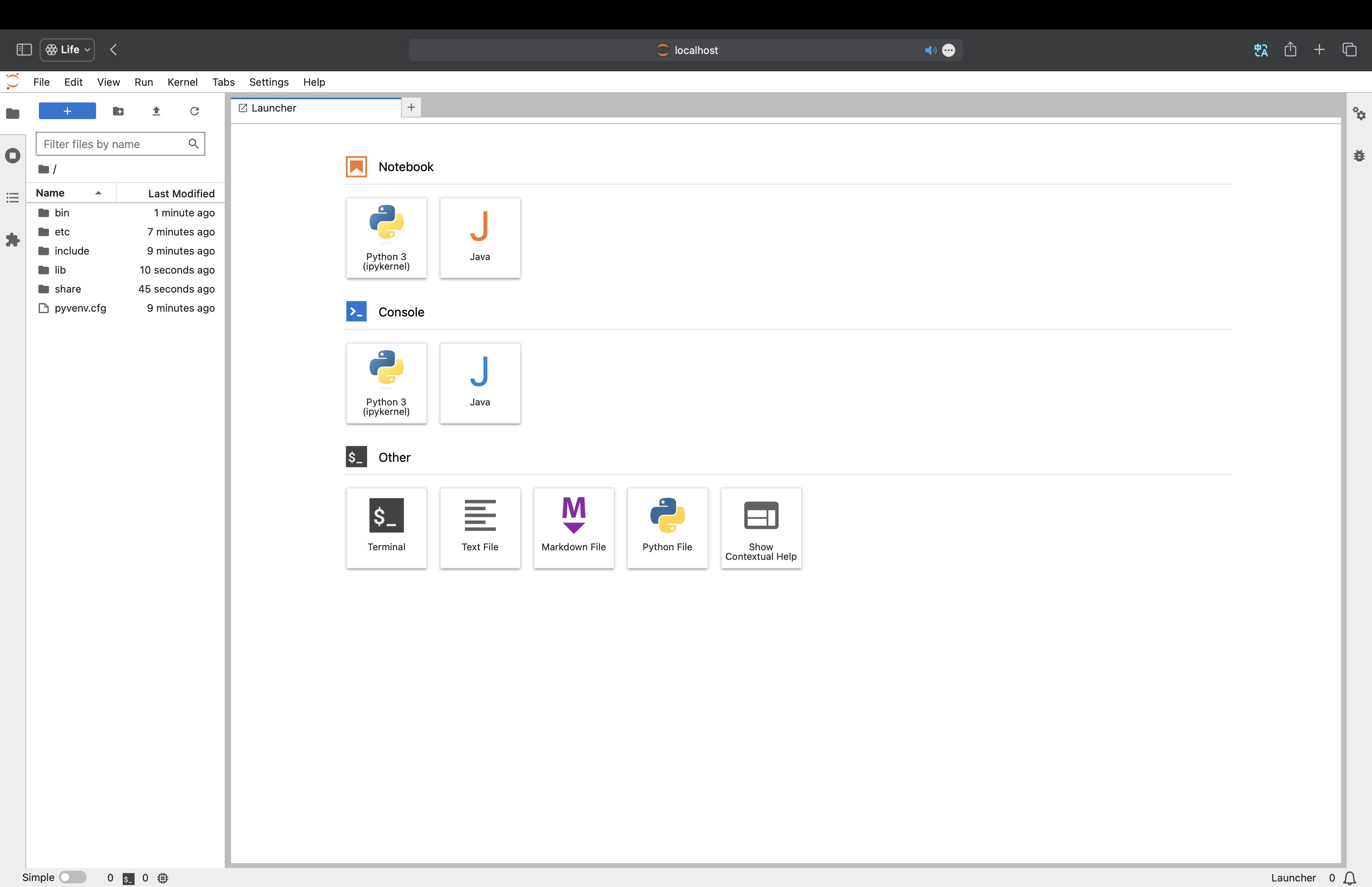The width and height of the screenshot is (1372, 887).
Task: Open notification bell in status bar
Action: click(1349, 878)
